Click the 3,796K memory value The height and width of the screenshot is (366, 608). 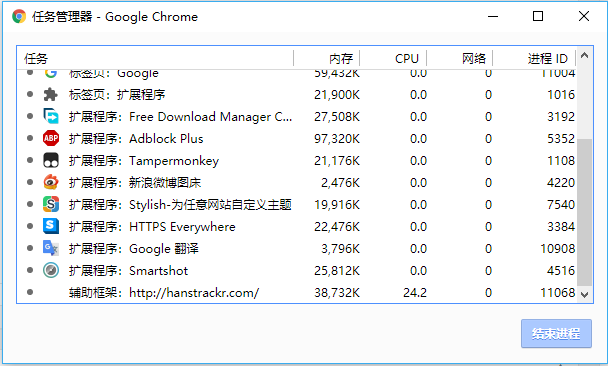(x=340, y=248)
